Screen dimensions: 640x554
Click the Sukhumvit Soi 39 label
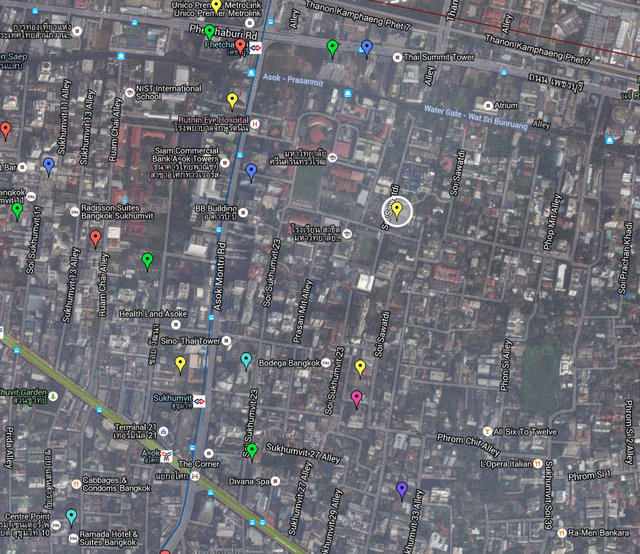tap(549, 495)
